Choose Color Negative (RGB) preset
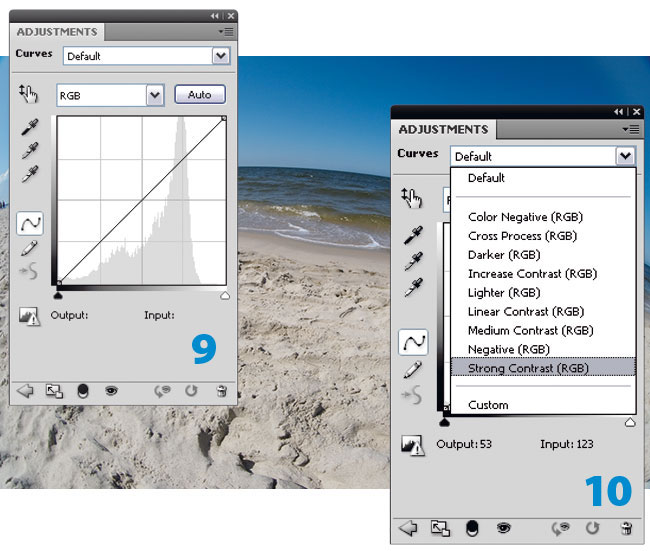 click(x=543, y=217)
